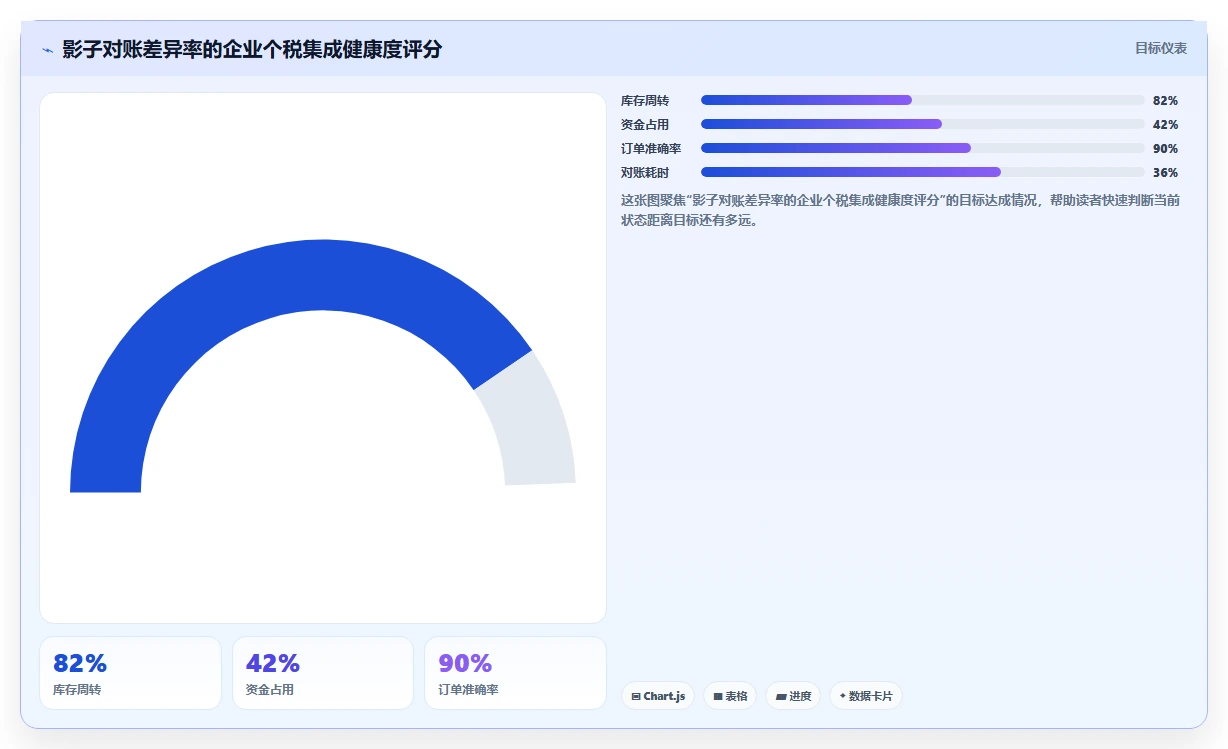Select the 数据卡片 tag chip
The width and height of the screenshot is (1228, 749).
pos(866,696)
